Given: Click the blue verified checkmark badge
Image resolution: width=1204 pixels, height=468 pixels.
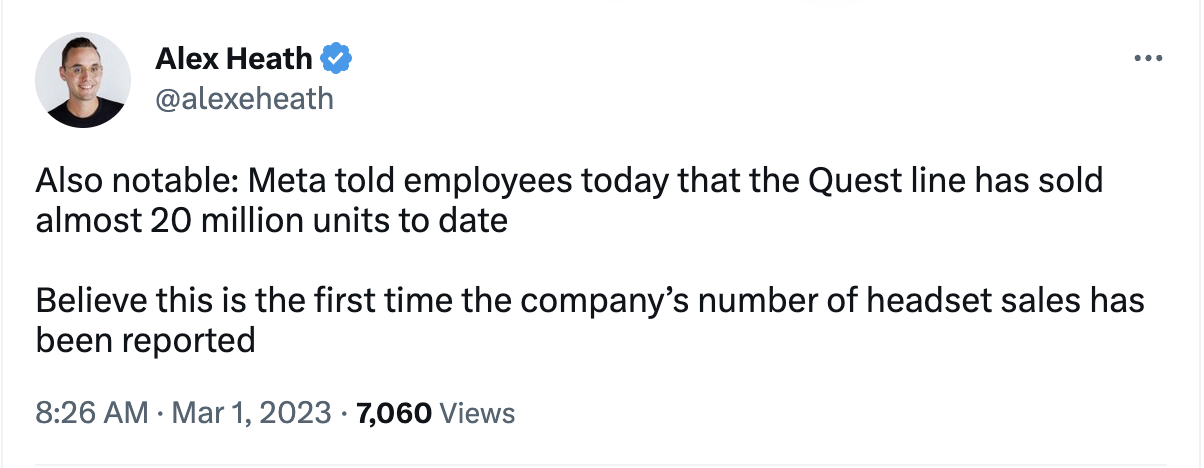Looking at the screenshot, I should coord(336,60).
